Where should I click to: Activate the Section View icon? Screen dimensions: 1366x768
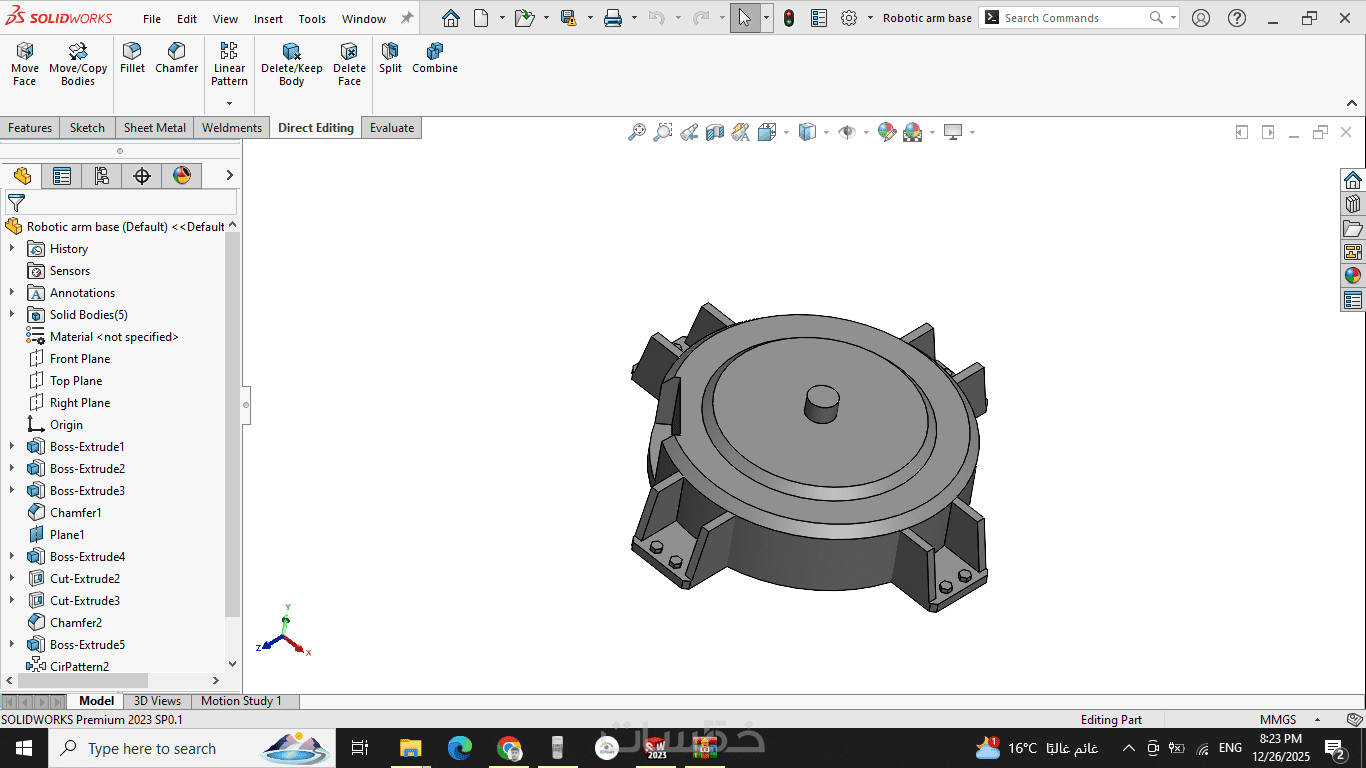point(714,132)
